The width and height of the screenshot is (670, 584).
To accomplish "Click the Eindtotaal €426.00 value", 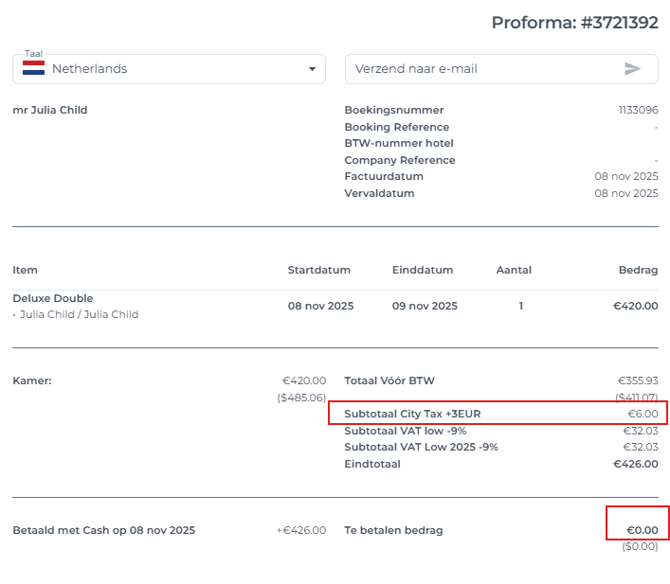I will pyautogui.click(x=635, y=463).
